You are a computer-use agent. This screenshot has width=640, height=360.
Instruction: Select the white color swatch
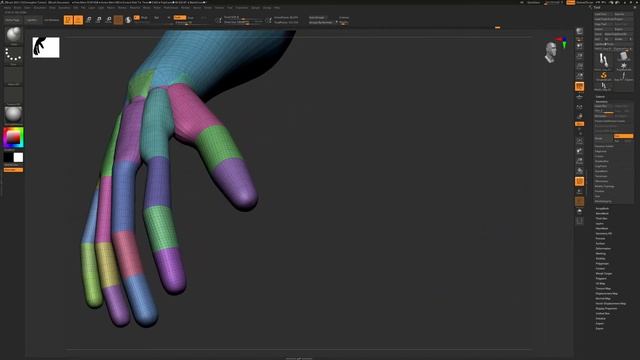tap(18, 157)
